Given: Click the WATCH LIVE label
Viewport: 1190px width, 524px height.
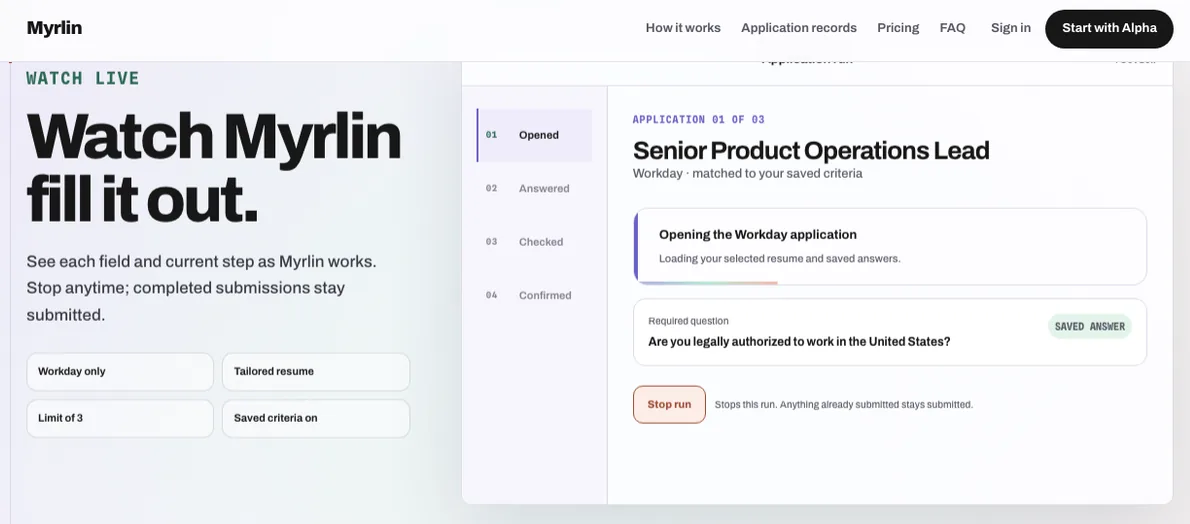Looking at the screenshot, I should tap(83, 78).
